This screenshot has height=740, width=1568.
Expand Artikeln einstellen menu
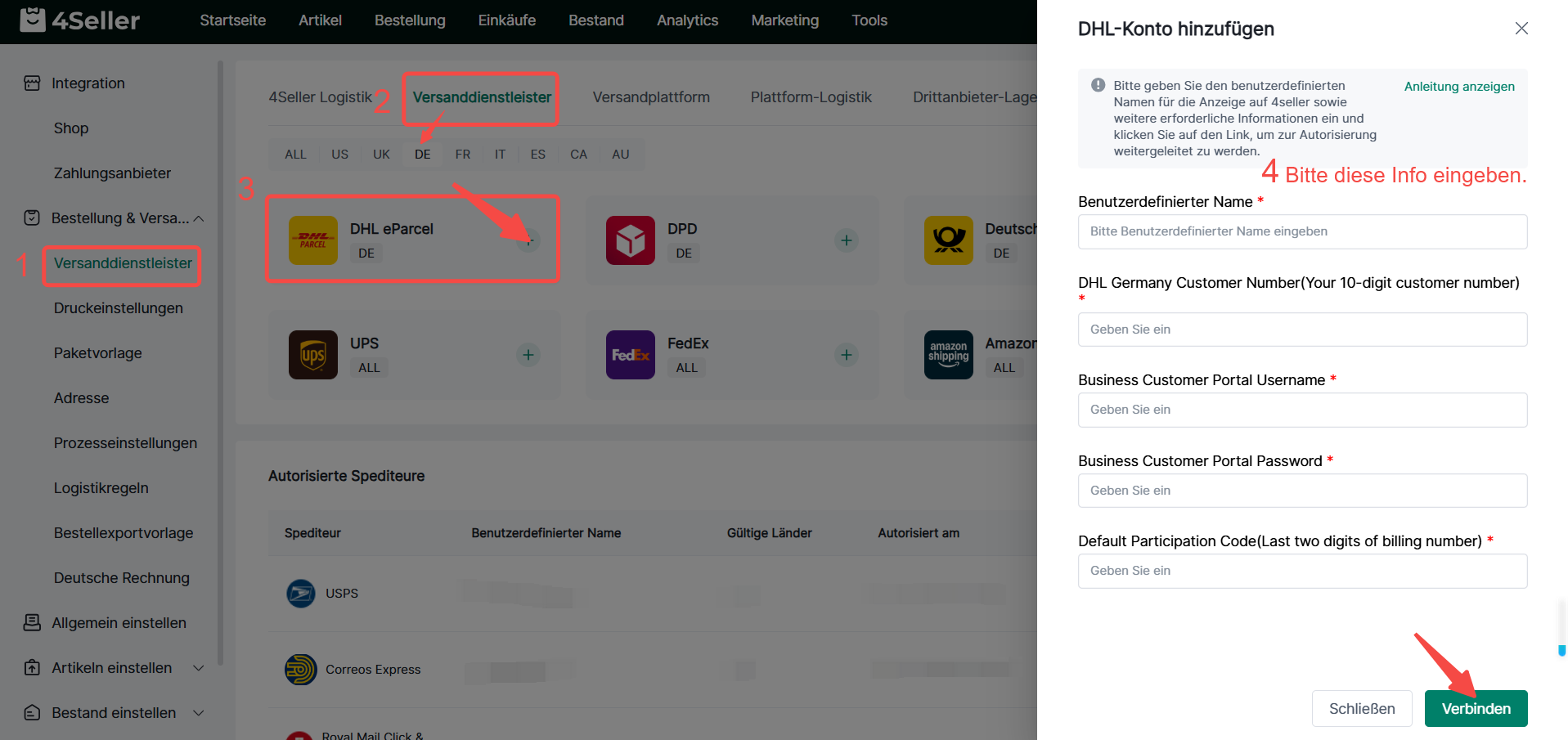199,668
